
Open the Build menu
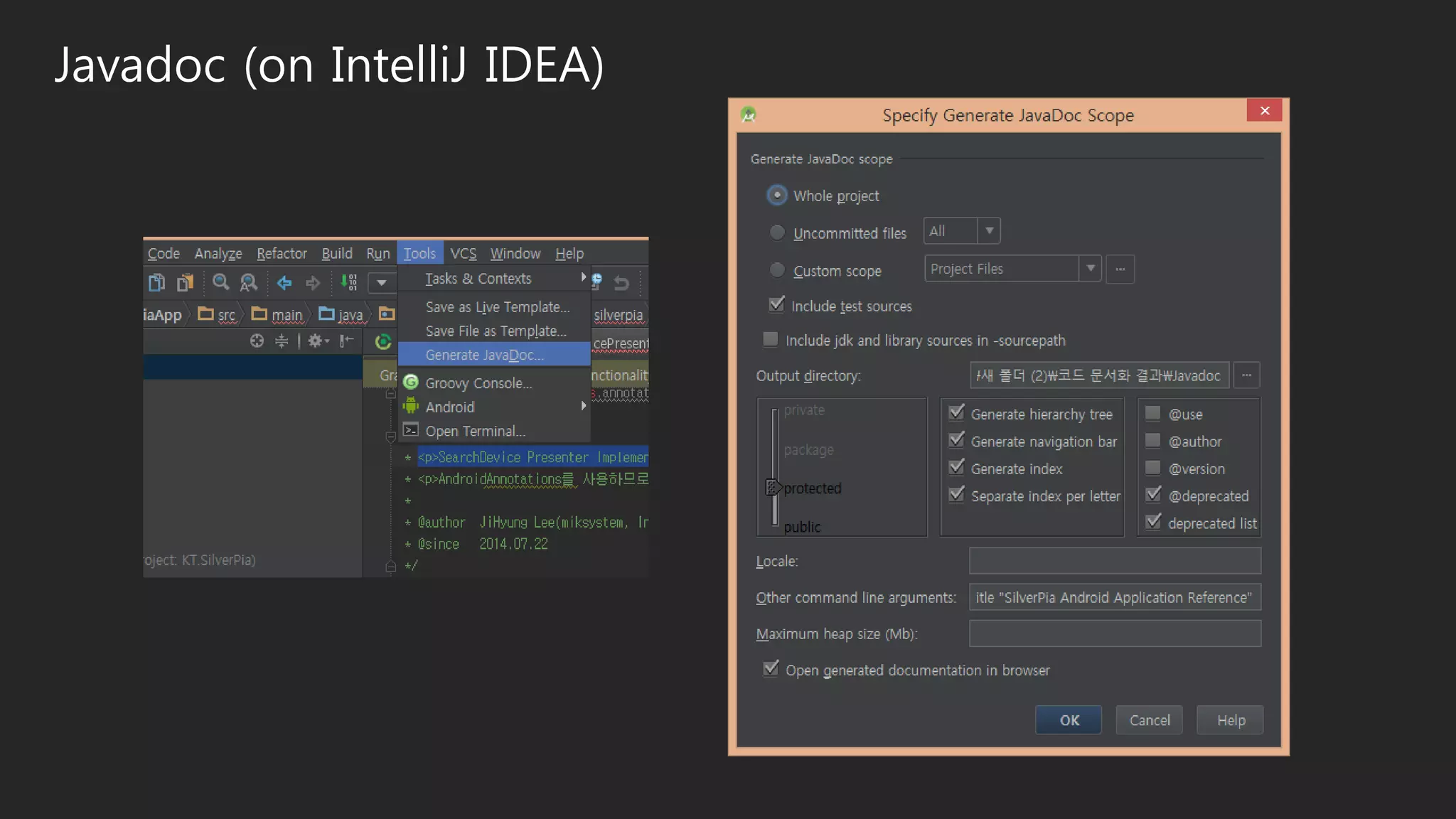click(337, 253)
